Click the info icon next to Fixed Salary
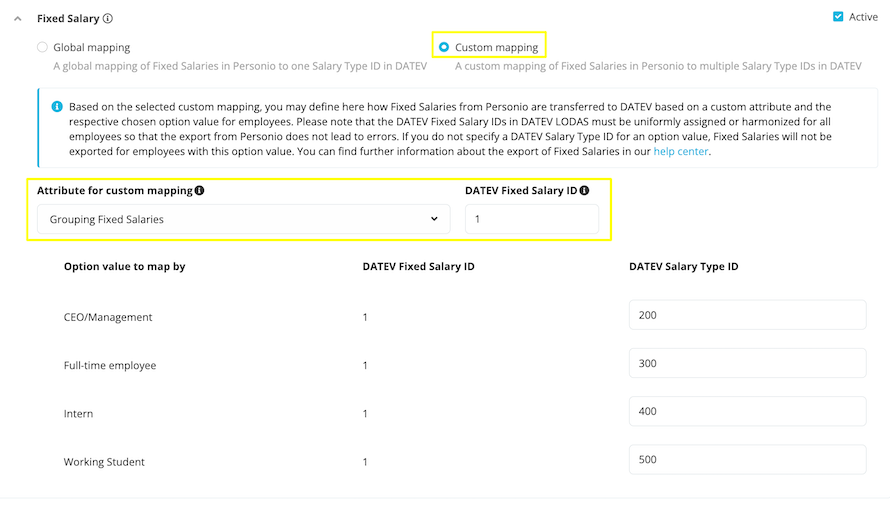 [108, 18]
